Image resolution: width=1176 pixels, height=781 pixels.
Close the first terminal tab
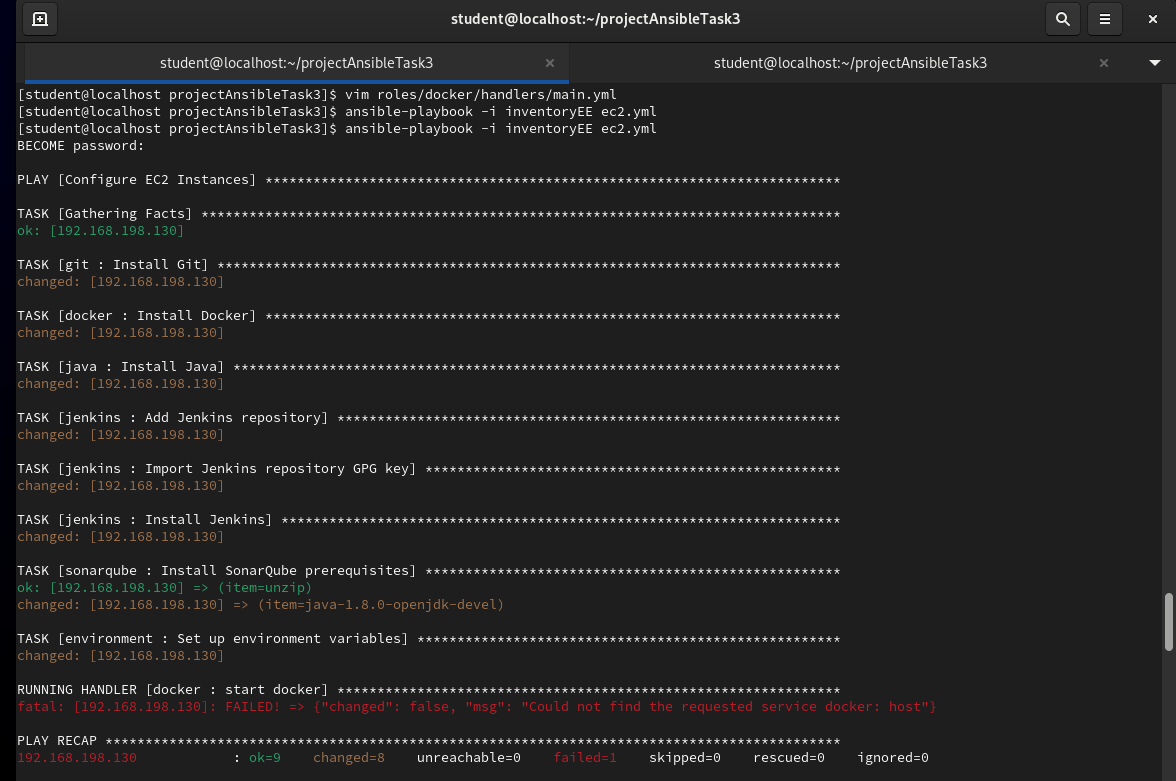pos(550,63)
